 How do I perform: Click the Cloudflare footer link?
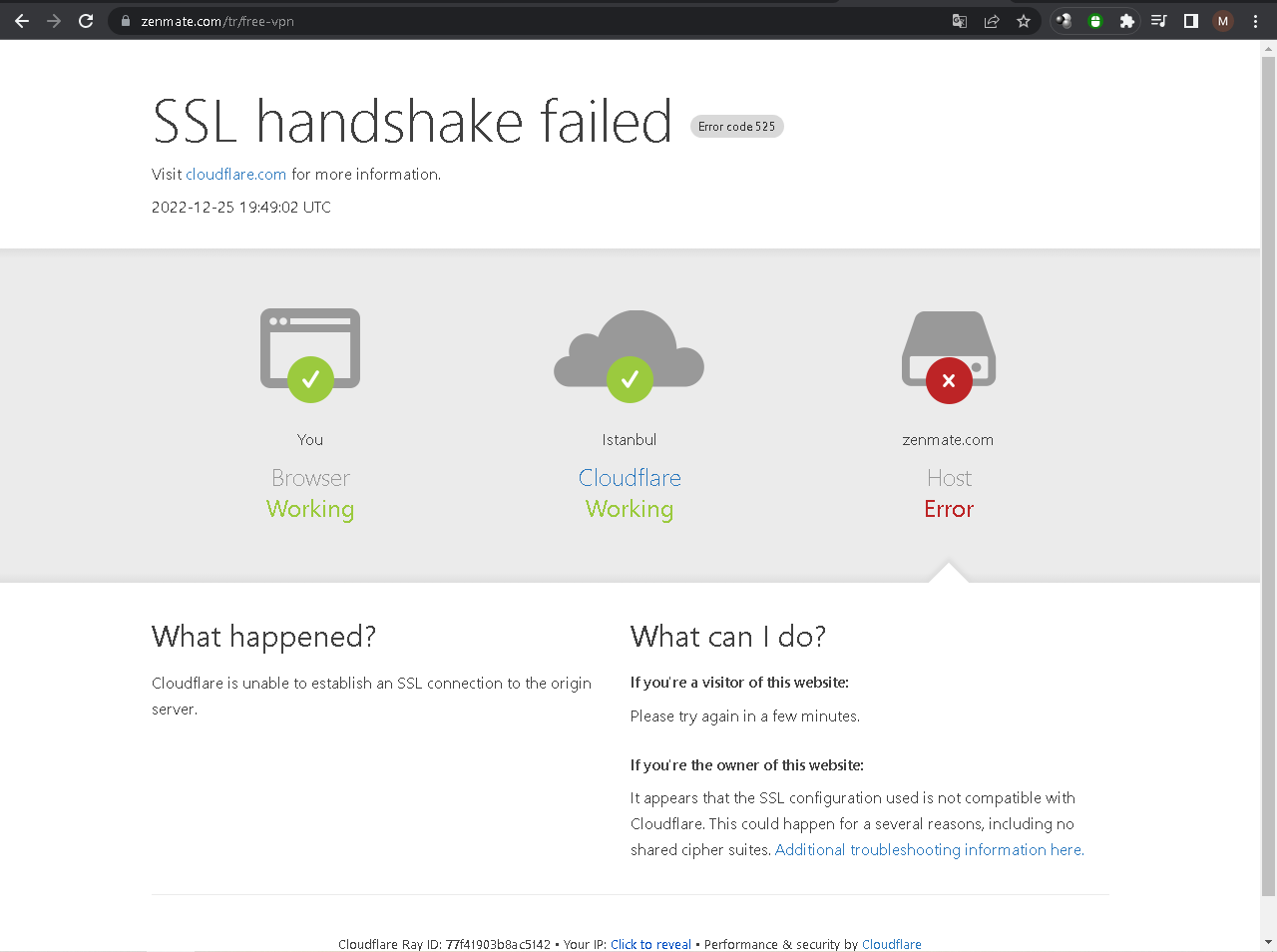point(892,944)
